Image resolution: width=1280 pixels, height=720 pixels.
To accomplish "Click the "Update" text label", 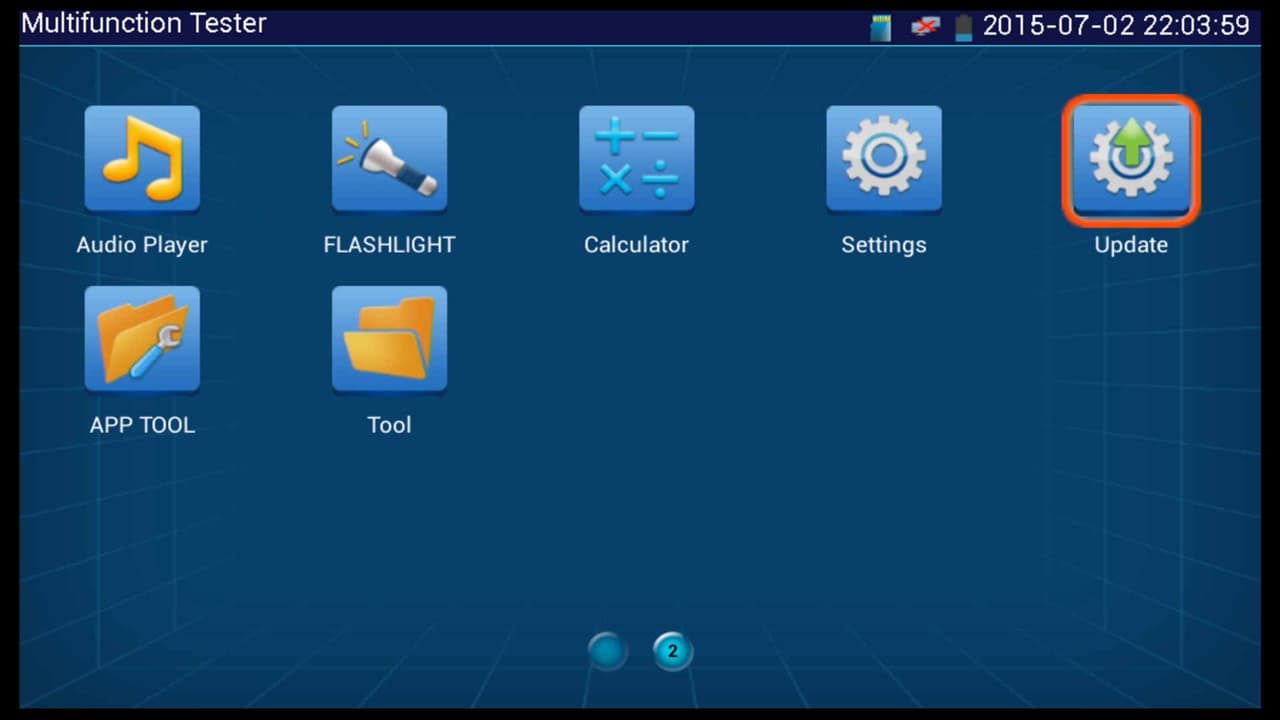I will pyautogui.click(x=1130, y=245).
